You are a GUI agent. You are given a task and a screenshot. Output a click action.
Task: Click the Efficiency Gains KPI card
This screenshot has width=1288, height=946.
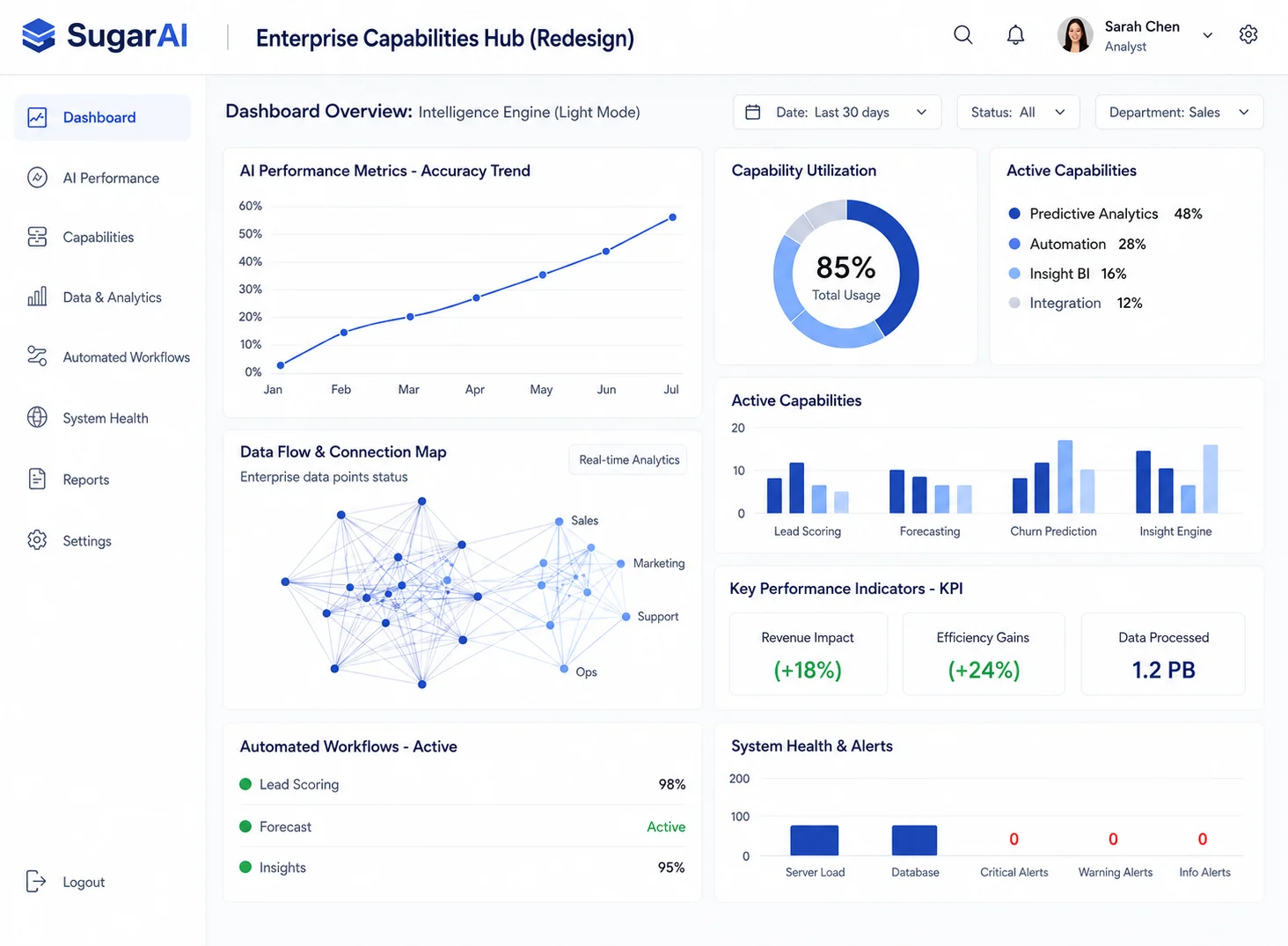984,654
